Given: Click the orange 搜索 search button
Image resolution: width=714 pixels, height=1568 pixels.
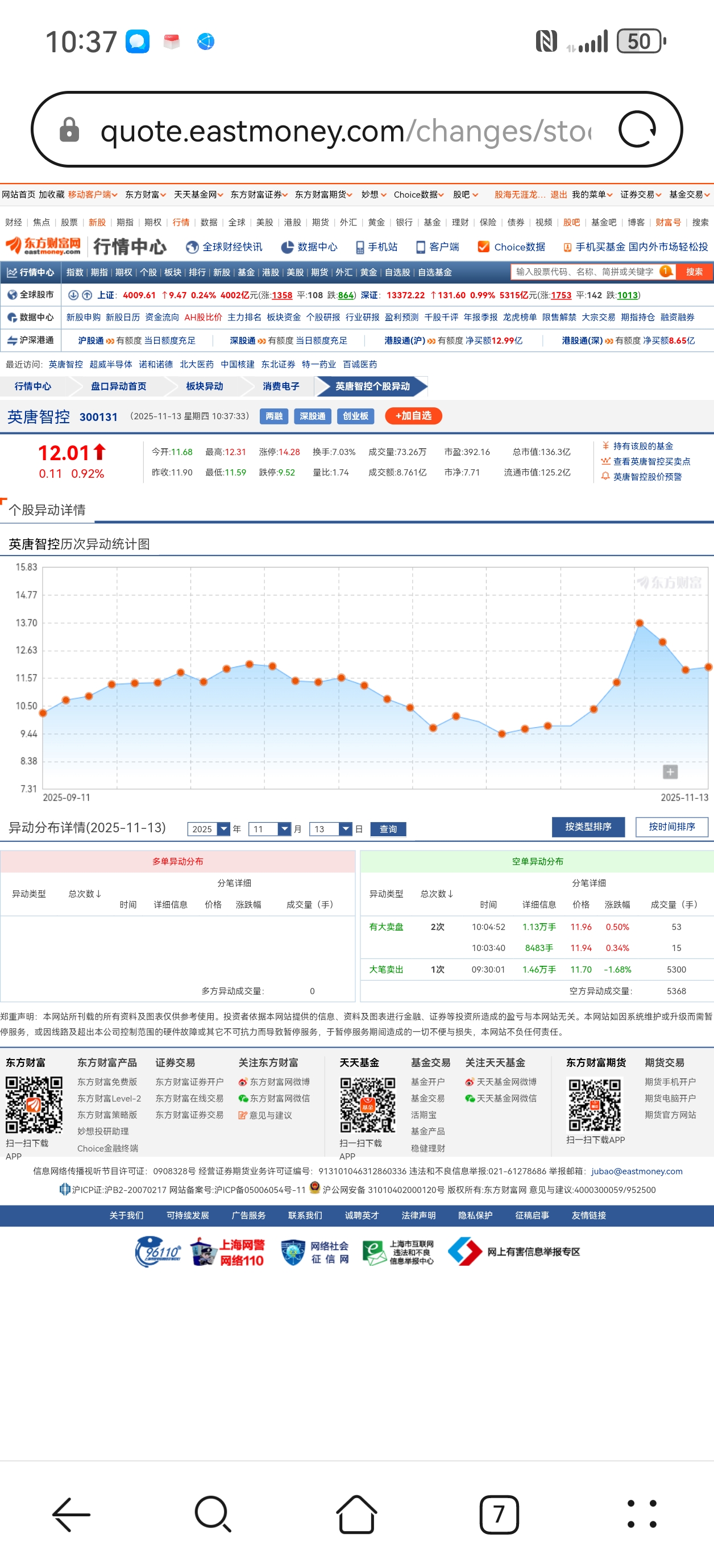Looking at the screenshot, I should (x=694, y=272).
